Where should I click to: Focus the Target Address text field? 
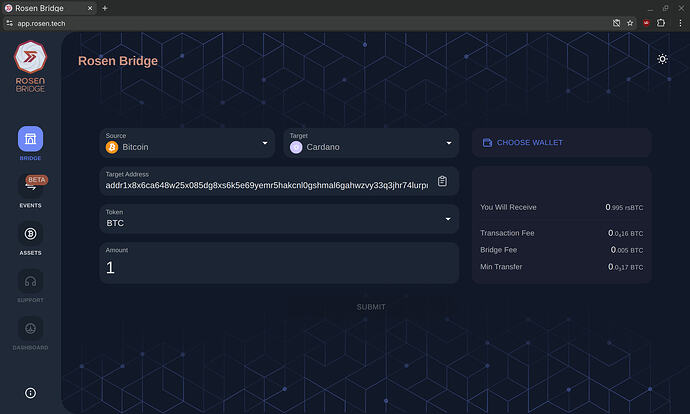tap(266, 184)
